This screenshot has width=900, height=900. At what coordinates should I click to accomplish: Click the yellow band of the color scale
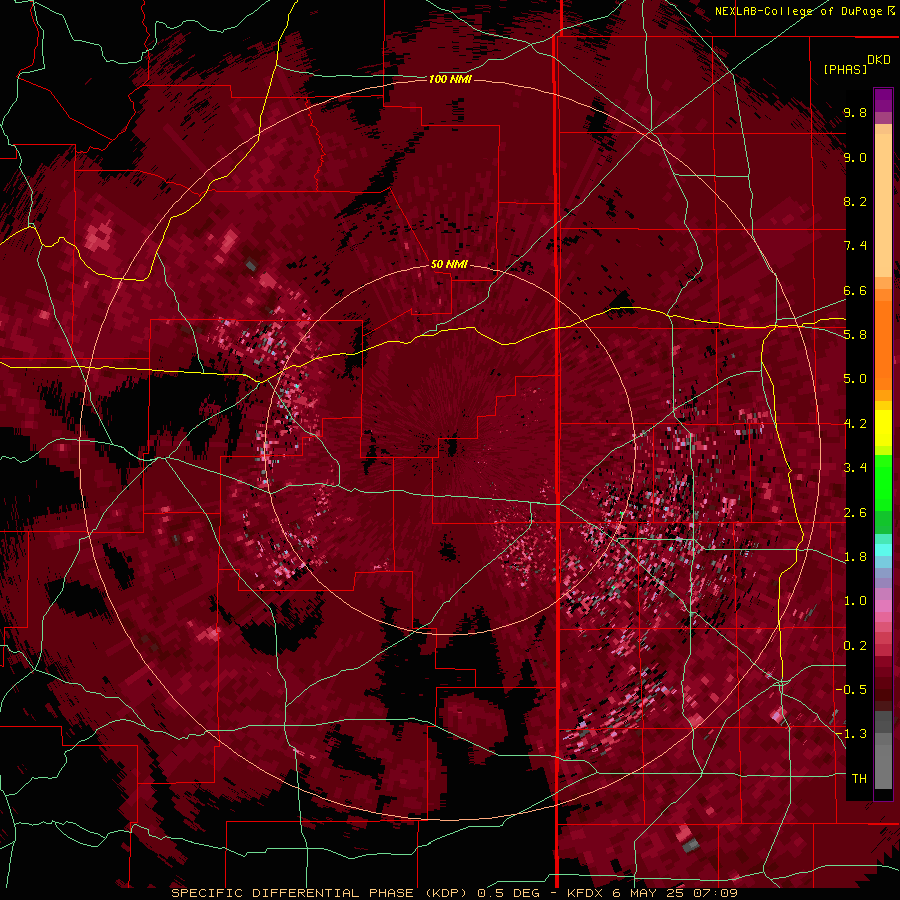coord(883,428)
